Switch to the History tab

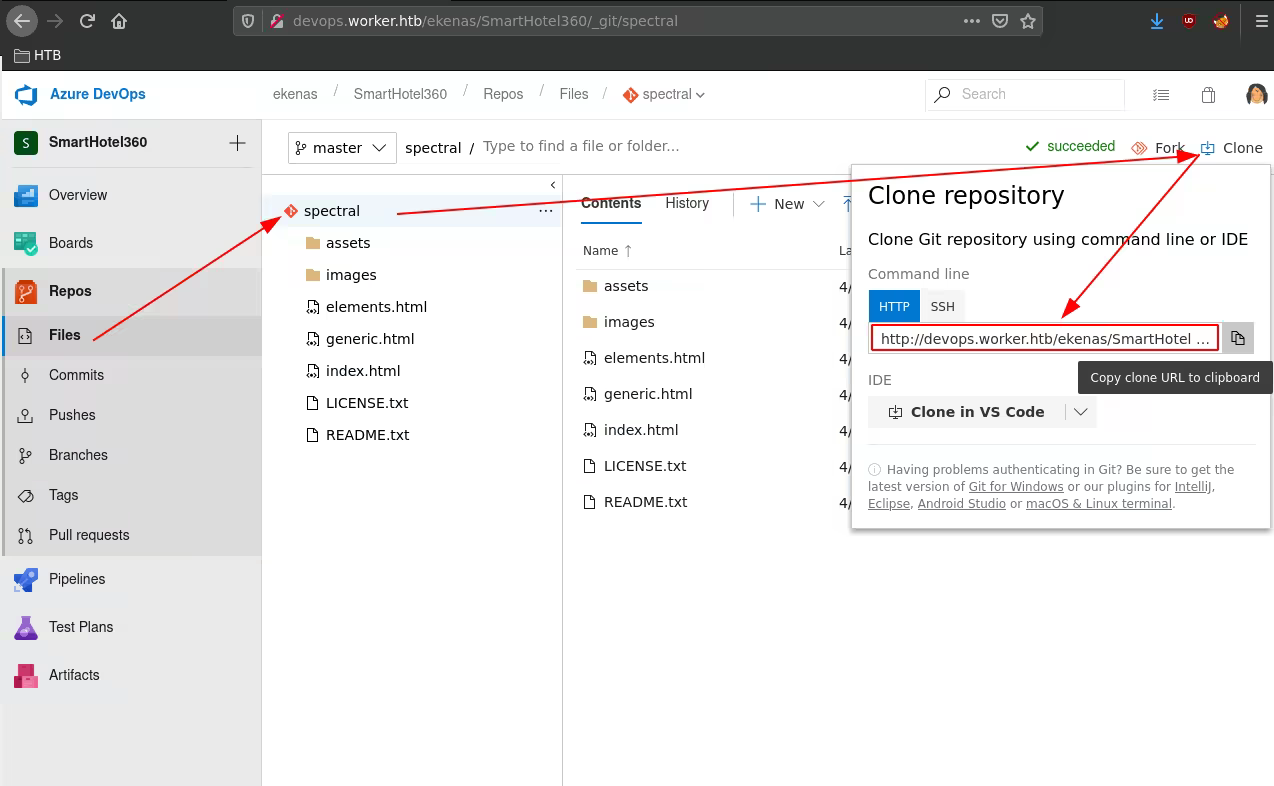pos(687,203)
